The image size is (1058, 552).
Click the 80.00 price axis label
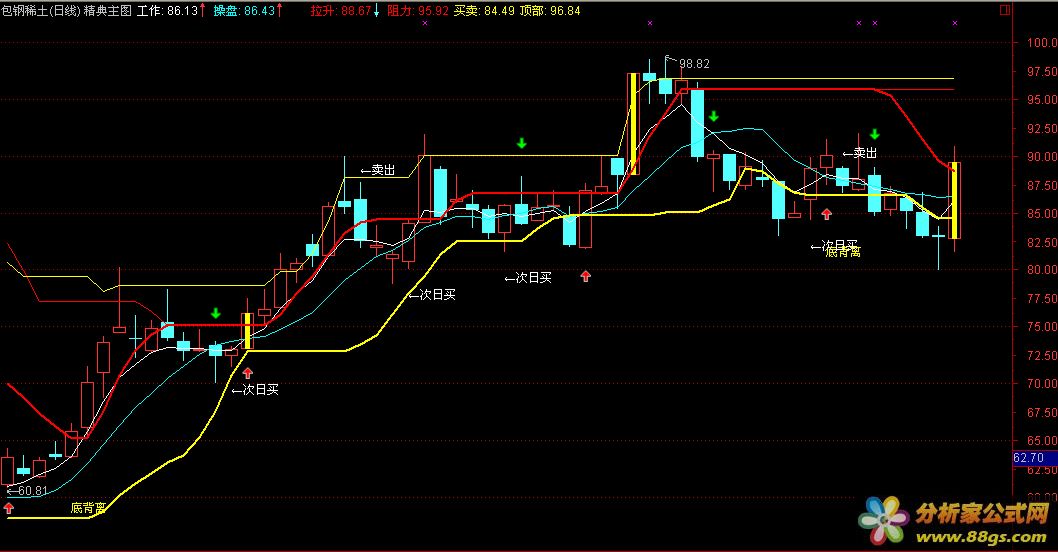(1042, 270)
